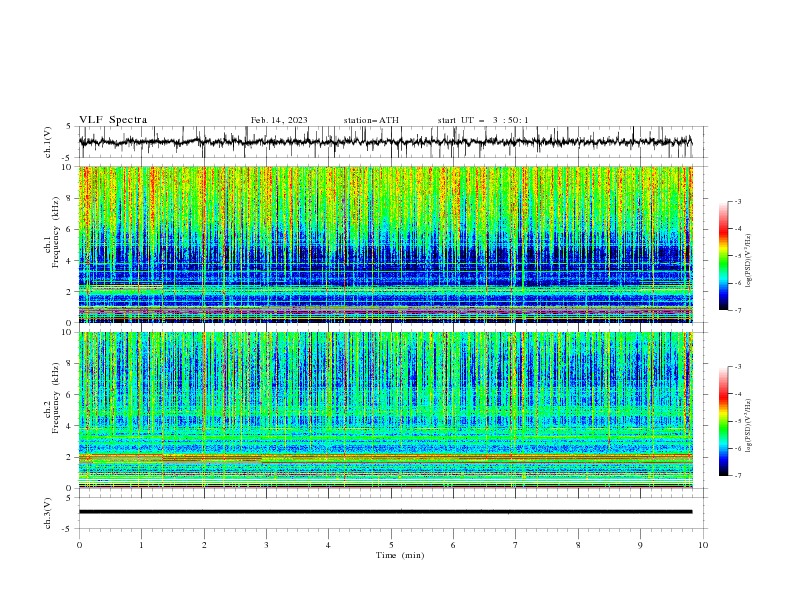Click the "5" tick on the time axis

tap(391, 545)
